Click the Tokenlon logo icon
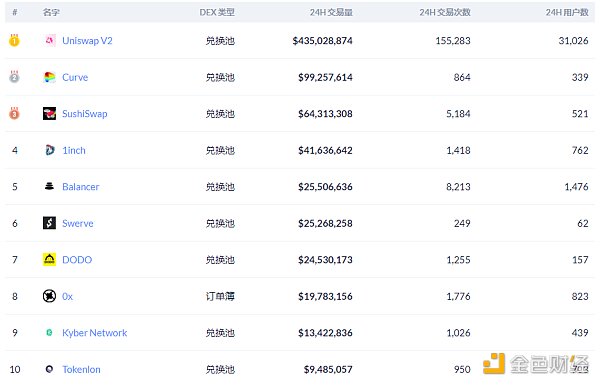This screenshot has width=600, height=385. [x=49, y=369]
